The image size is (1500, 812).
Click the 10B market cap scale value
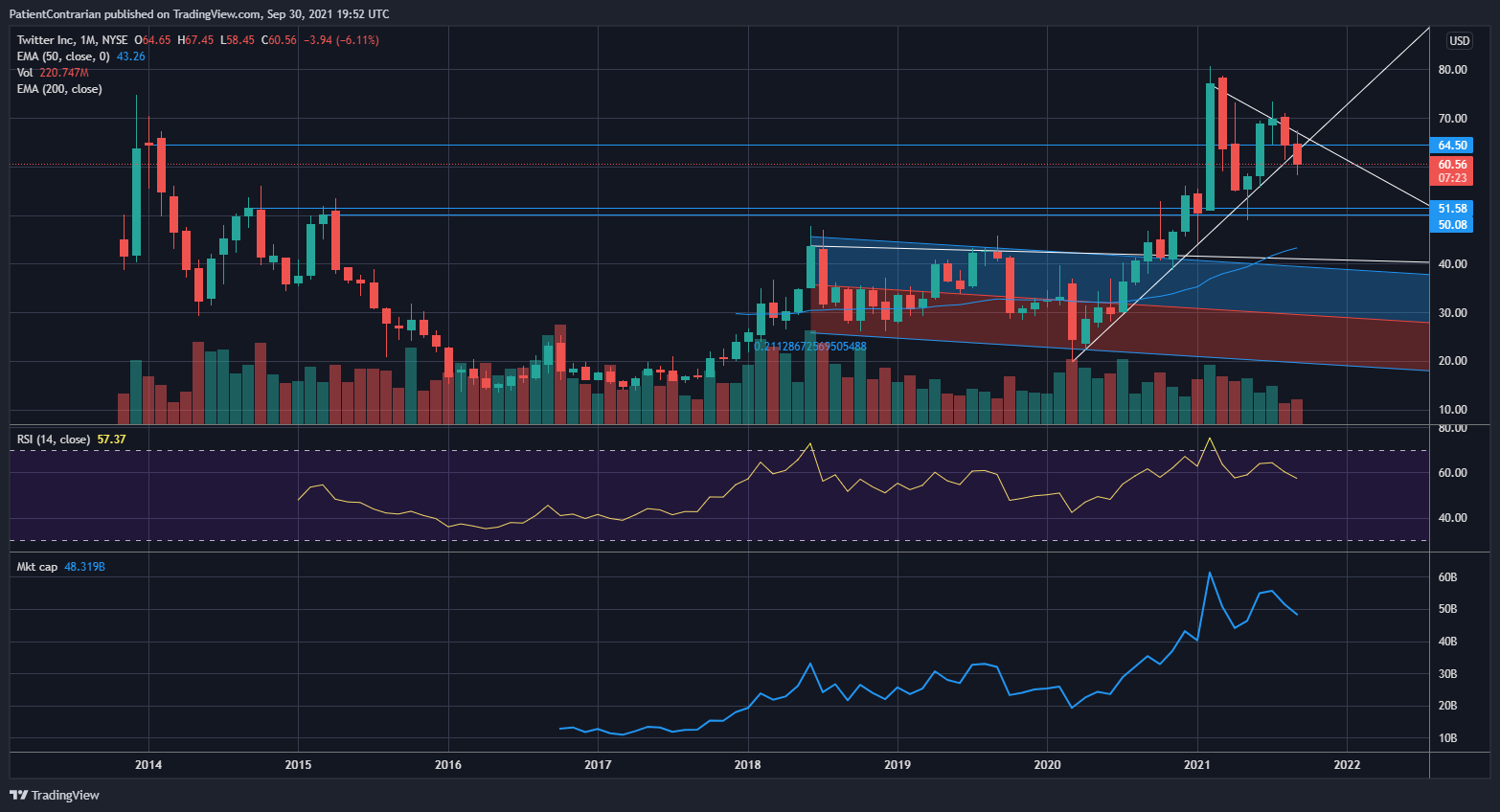click(x=1447, y=738)
